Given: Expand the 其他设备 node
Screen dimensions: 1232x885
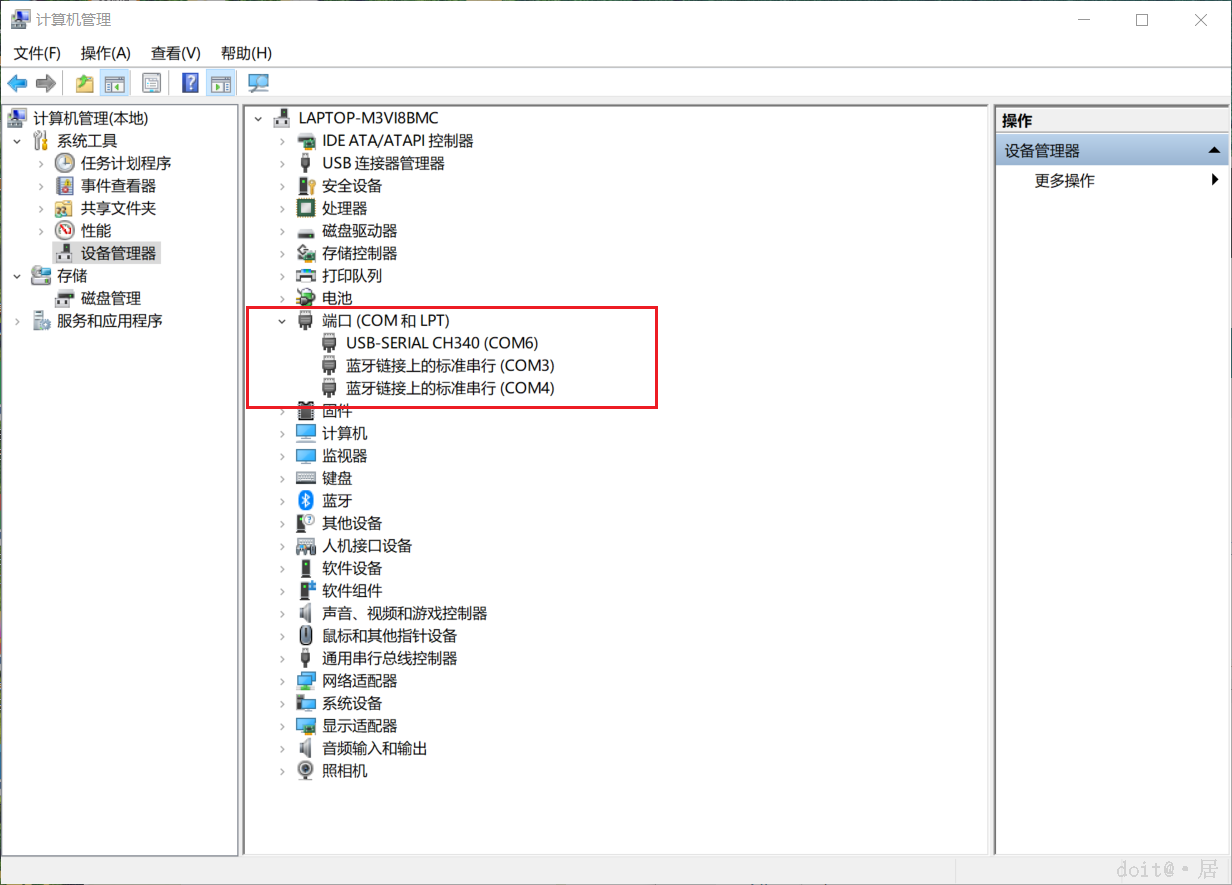Looking at the screenshot, I should point(283,523).
